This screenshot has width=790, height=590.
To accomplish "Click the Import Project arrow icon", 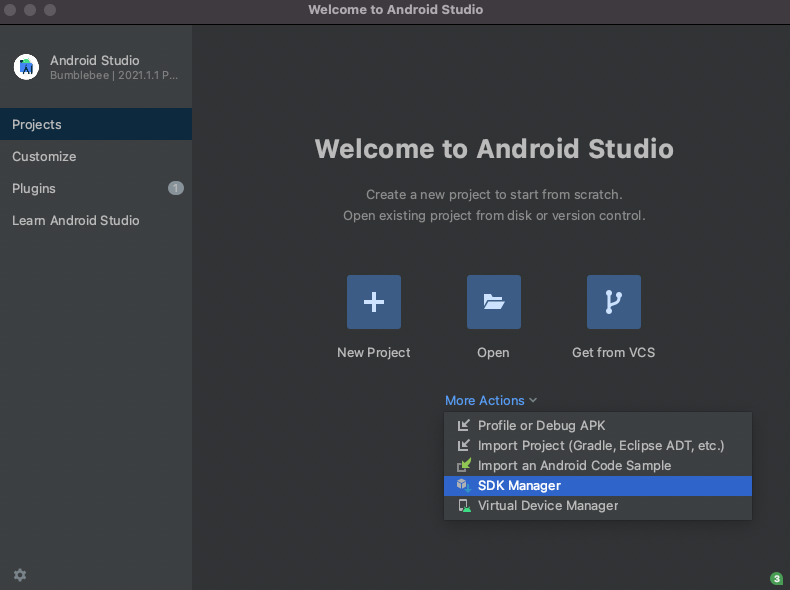I will 464,445.
